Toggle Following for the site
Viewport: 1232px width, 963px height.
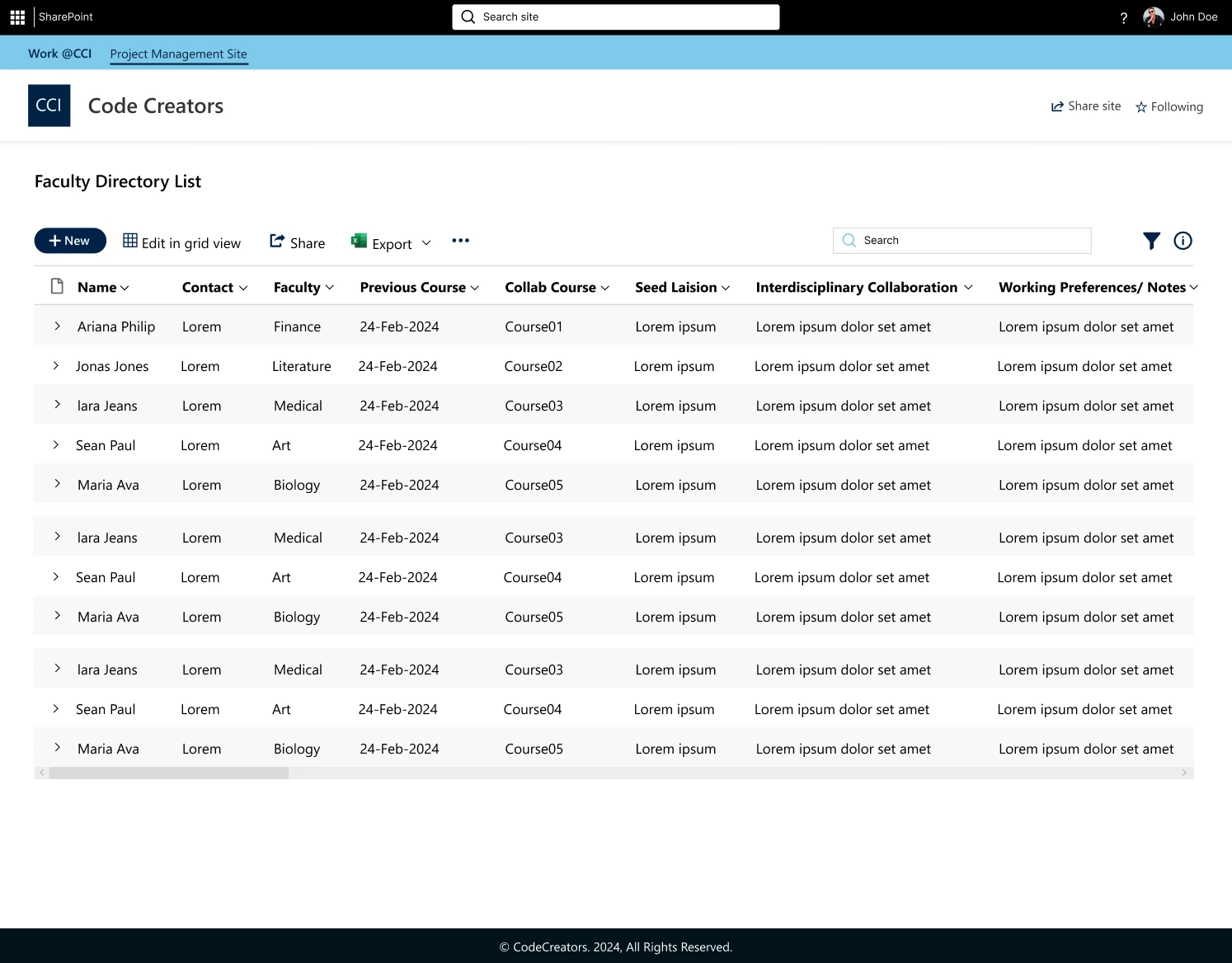click(1169, 106)
